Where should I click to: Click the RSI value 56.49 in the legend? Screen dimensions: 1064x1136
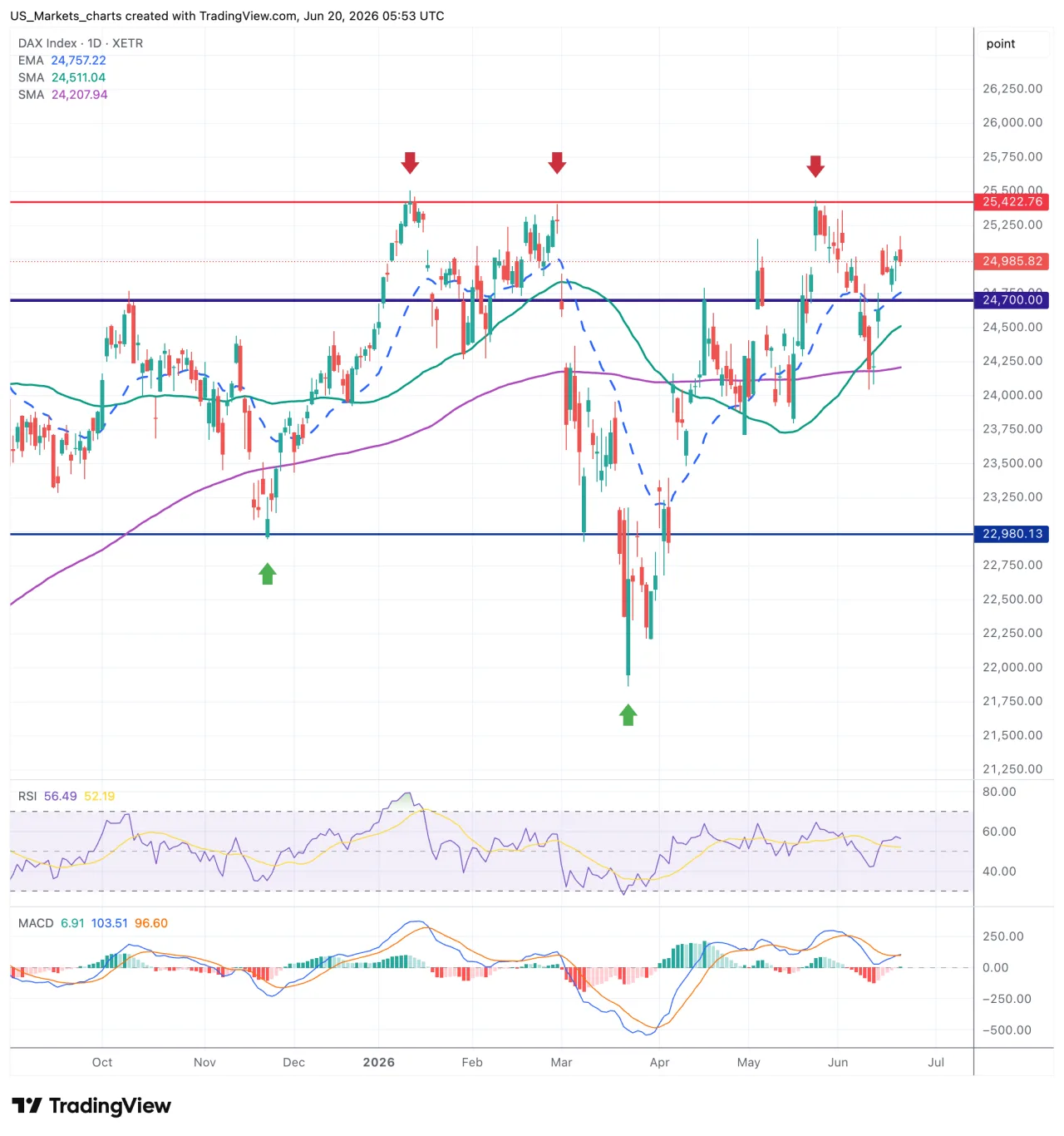point(60,796)
